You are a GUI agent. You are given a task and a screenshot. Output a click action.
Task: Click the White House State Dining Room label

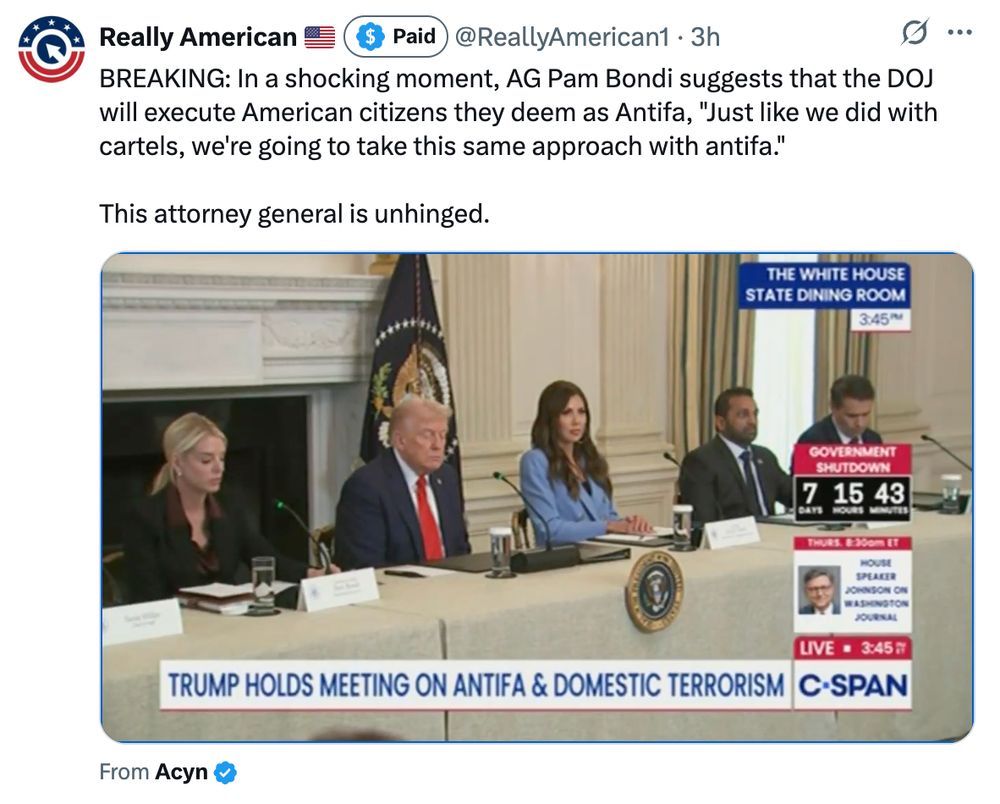825,285
